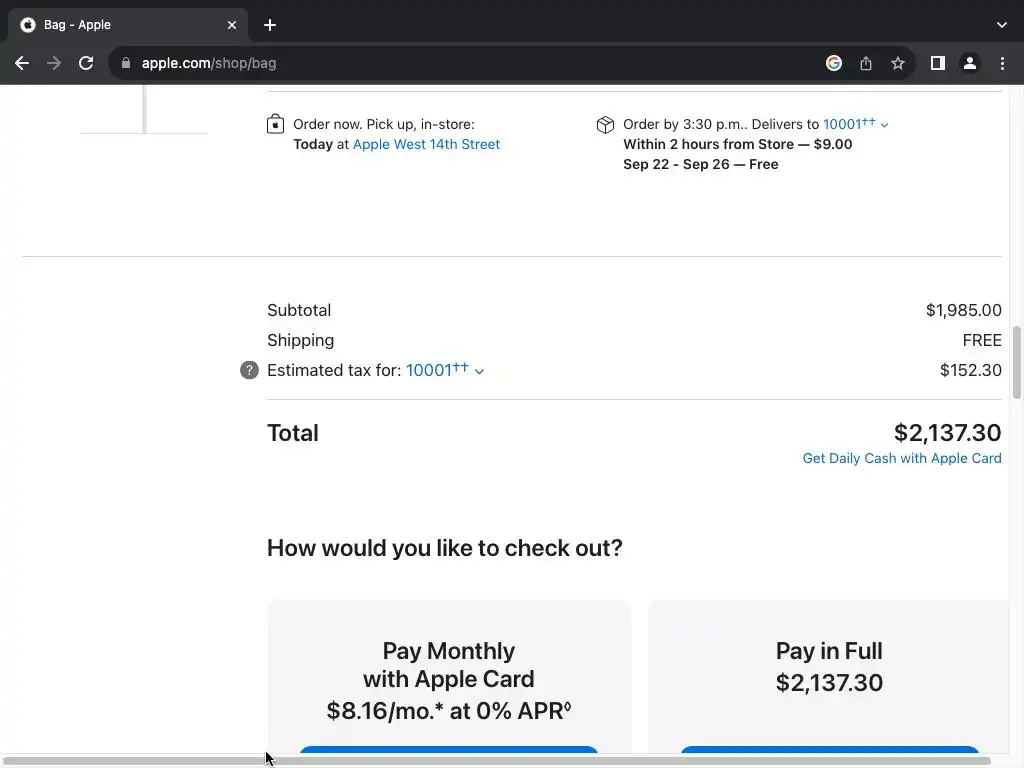Click the Pay Monthly with Apple Card card
Image resolution: width=1024 pixels, height=768 pixels.
(x=449, y=676)
